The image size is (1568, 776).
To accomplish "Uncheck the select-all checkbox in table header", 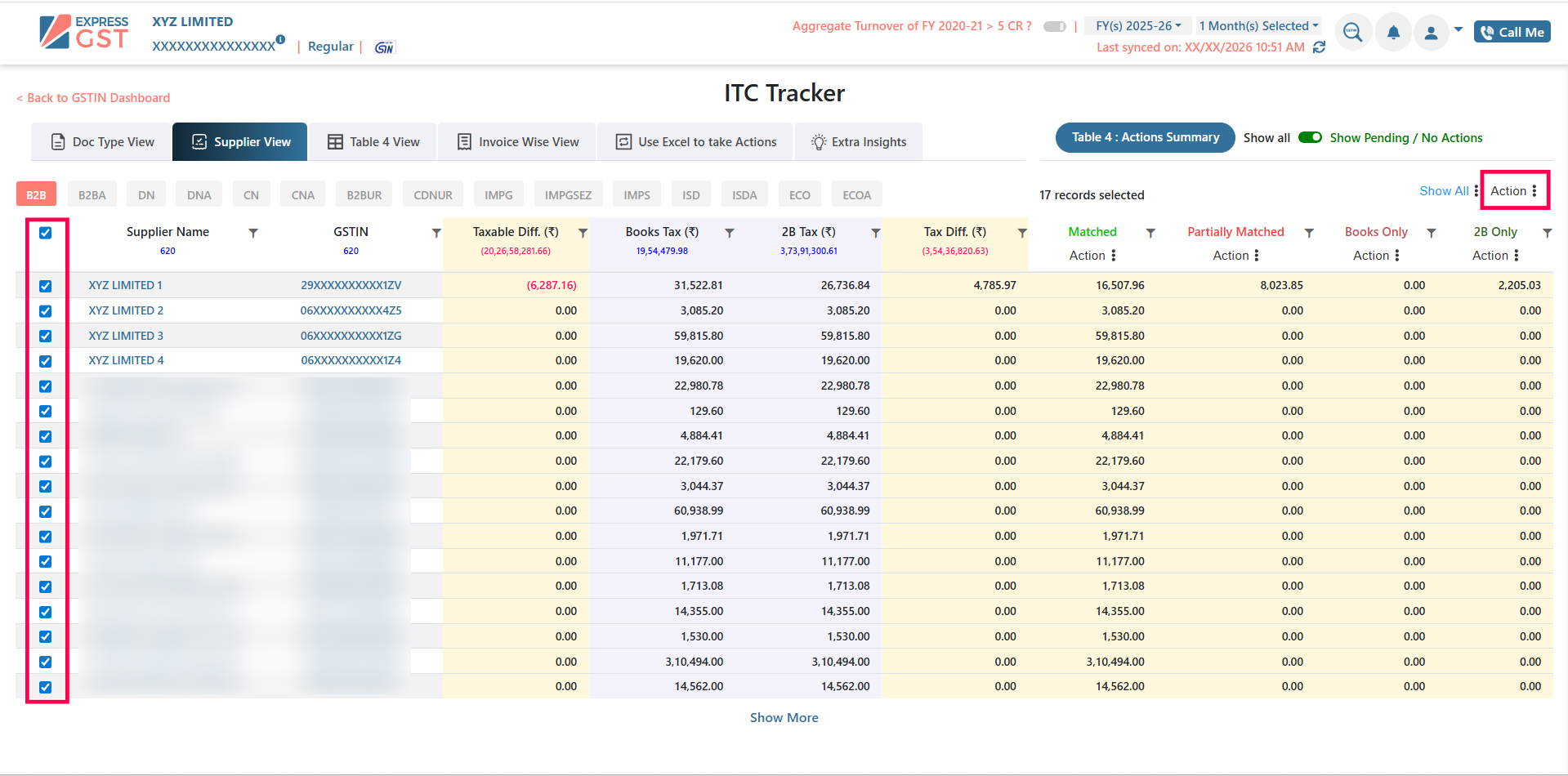I will [46, 233].
